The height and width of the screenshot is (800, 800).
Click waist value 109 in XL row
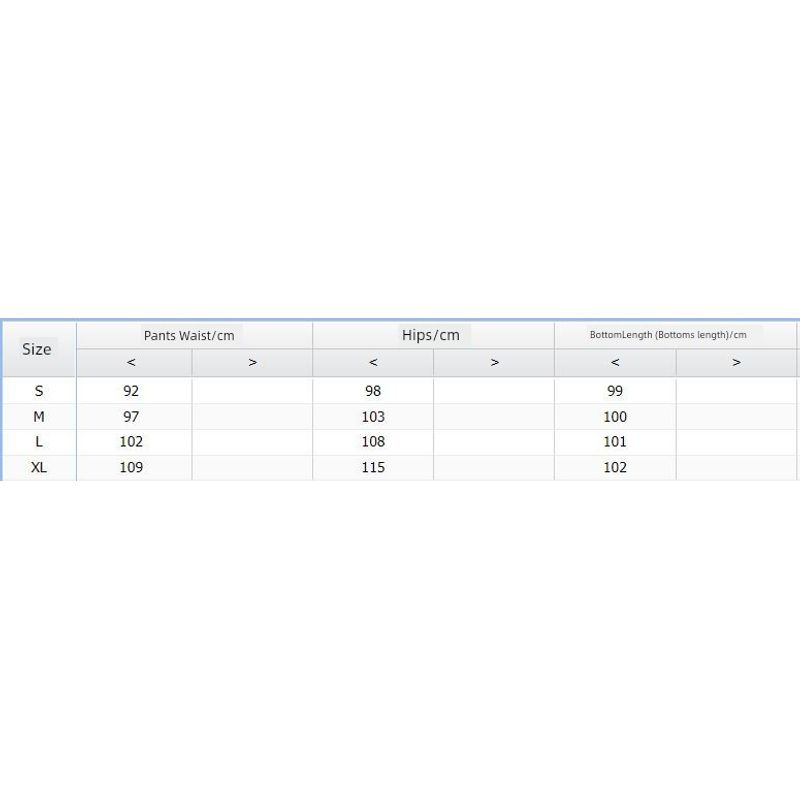131,467
